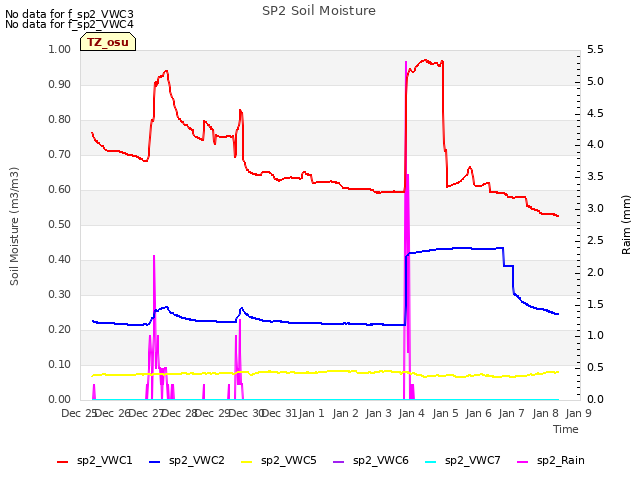Image resolution: width=640 pixels, height=480 pixels.
Task: Click the sp2_VWC2 blue legend swatch
Action: 154,462
